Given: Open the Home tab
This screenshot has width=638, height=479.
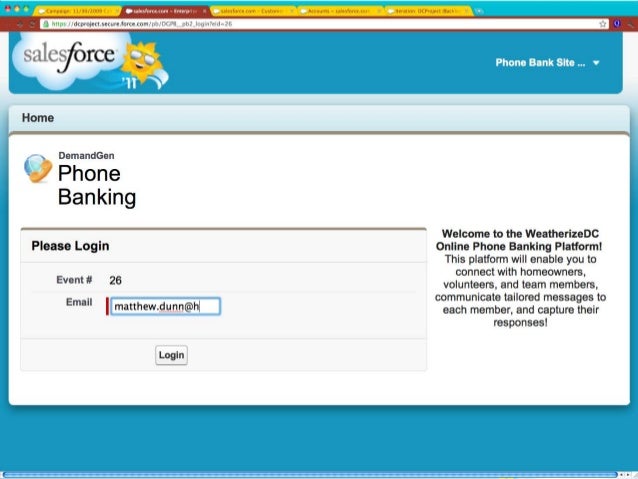Looking at the screenshot, I should coord(38,118).
